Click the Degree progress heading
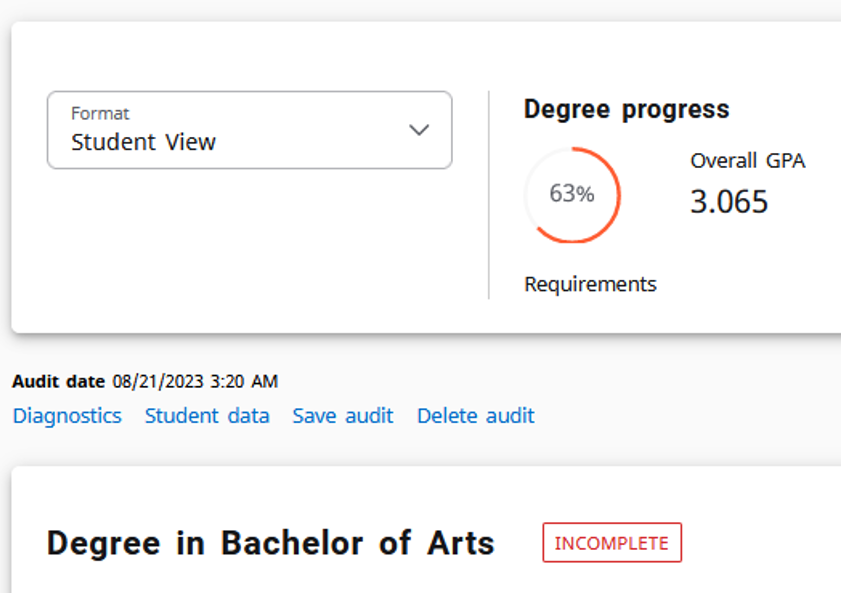Viewport: 845px width, 594px height. pos(625,110)
